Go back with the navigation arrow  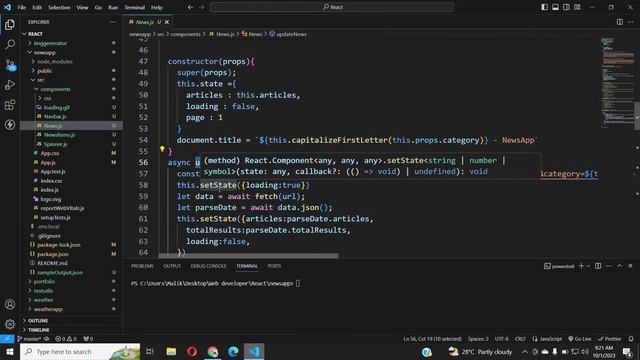(x=190, y=7)
